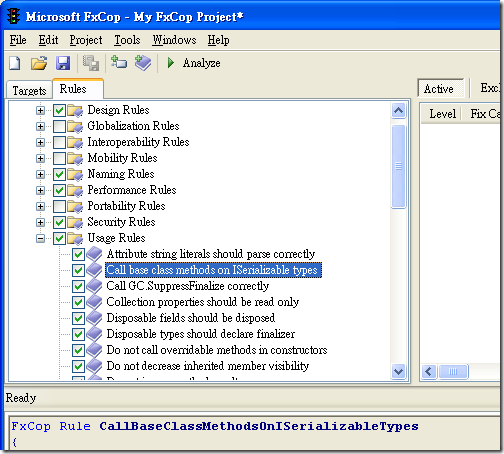Uncheck the Design Rules checkbox

pyautogui.click(x=59, y=110)
